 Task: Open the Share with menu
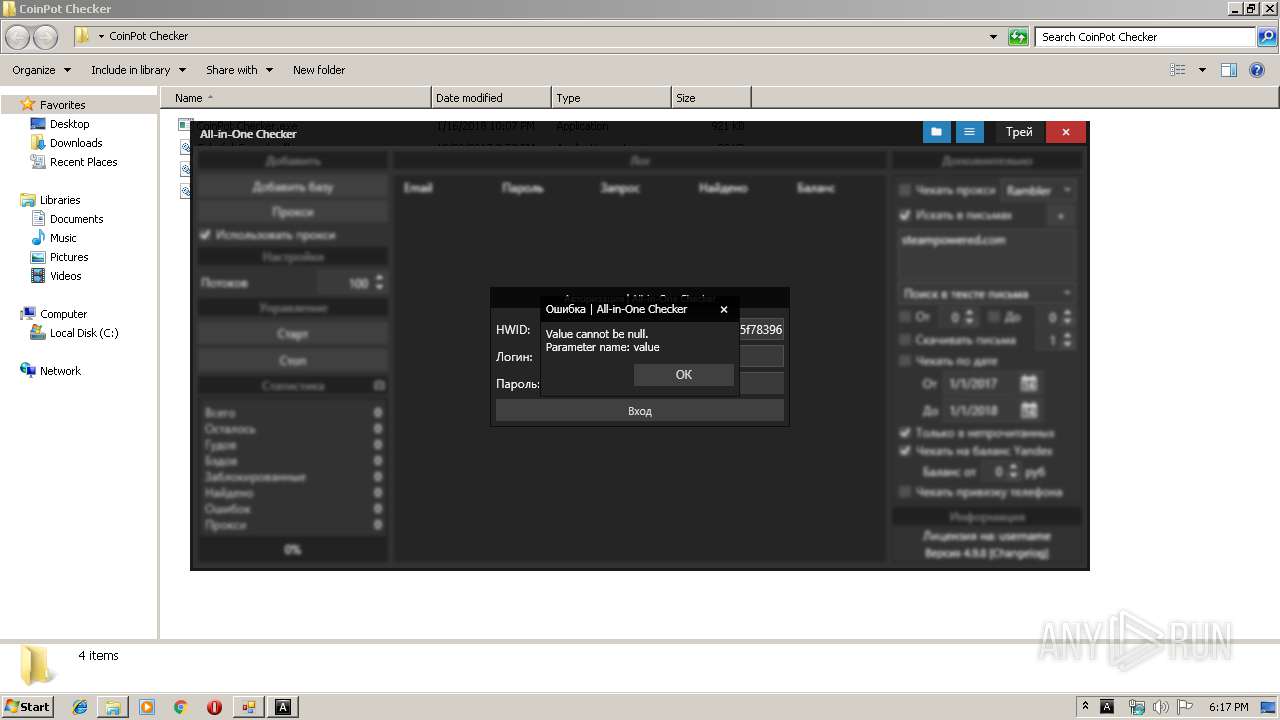click(x=239, y=70)
